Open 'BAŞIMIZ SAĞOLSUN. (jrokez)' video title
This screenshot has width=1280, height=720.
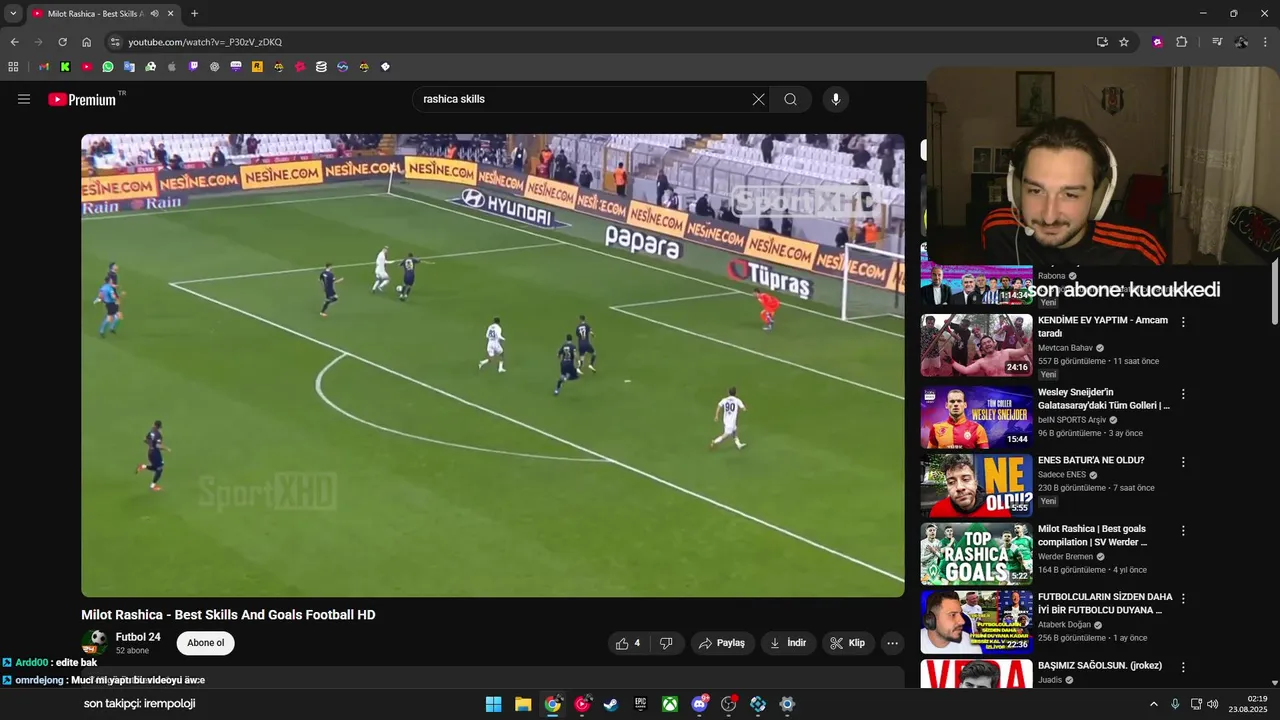1099,665
